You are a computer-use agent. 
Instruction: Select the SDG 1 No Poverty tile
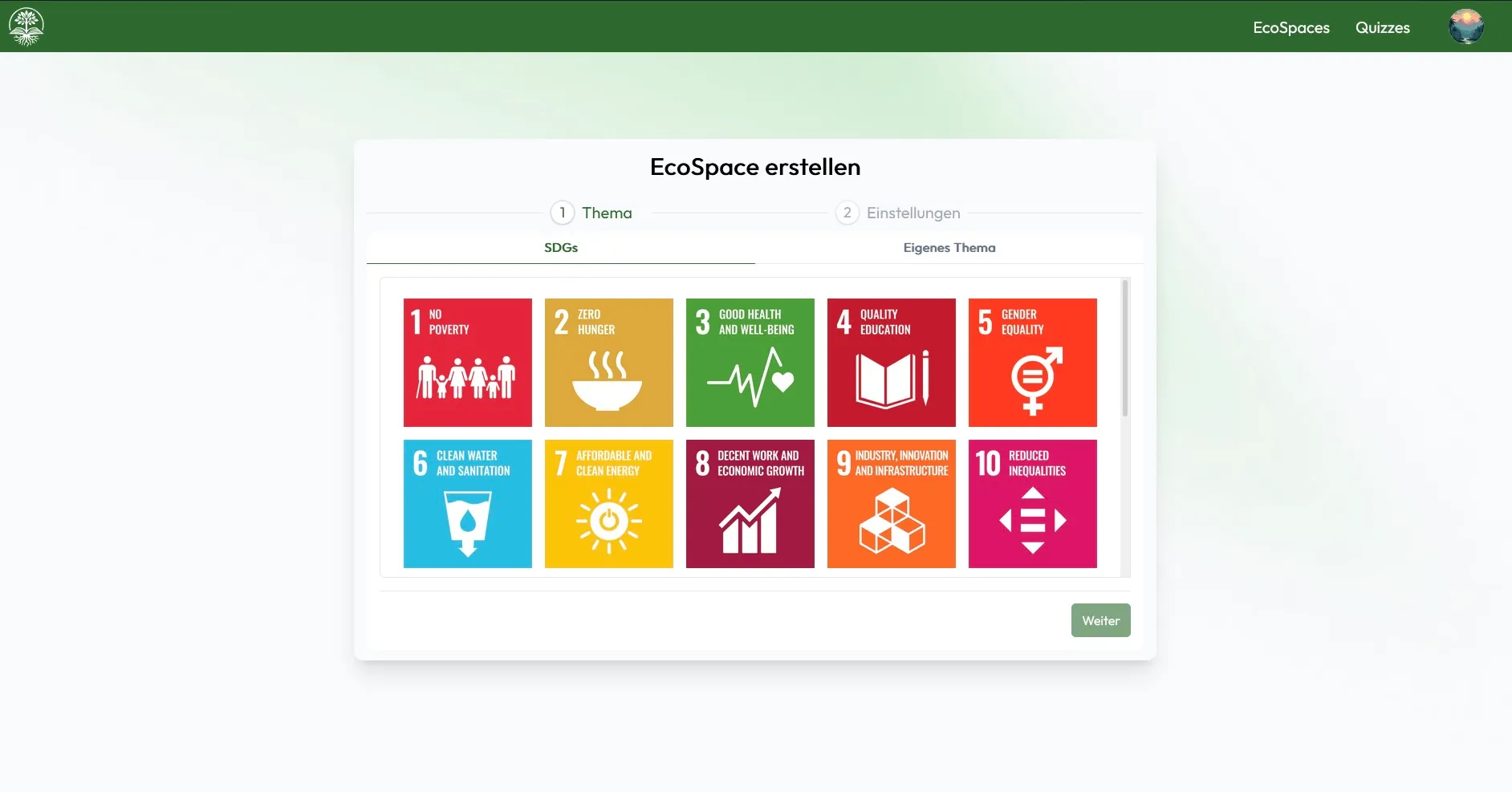tap(466, 362)
